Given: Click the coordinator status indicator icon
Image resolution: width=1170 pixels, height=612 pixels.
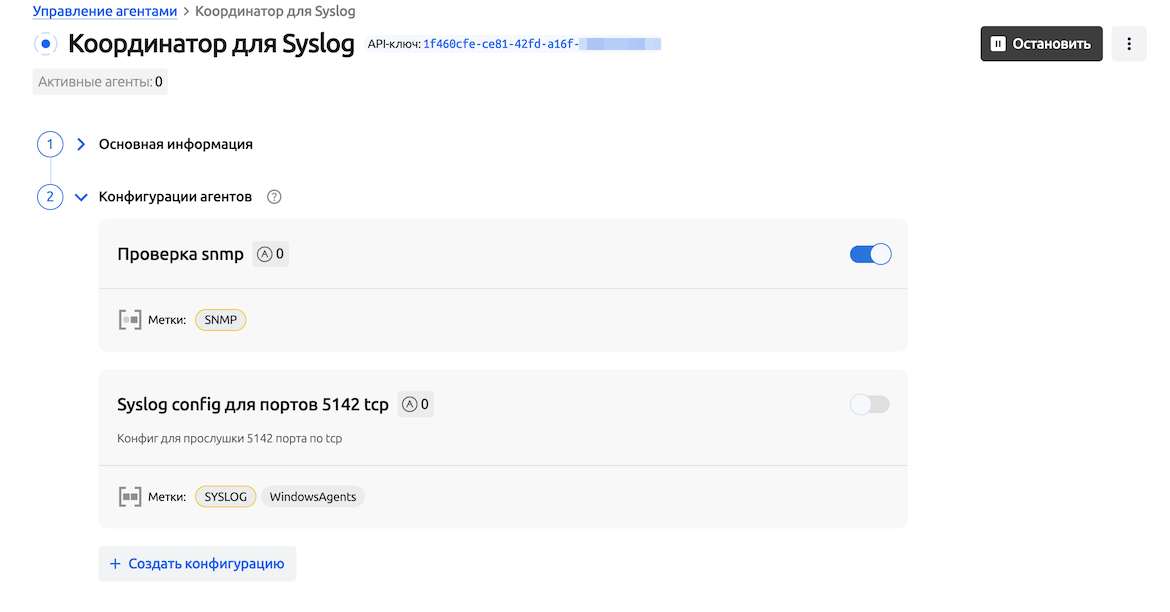Looking at the screenshot, I should [46, 44].
